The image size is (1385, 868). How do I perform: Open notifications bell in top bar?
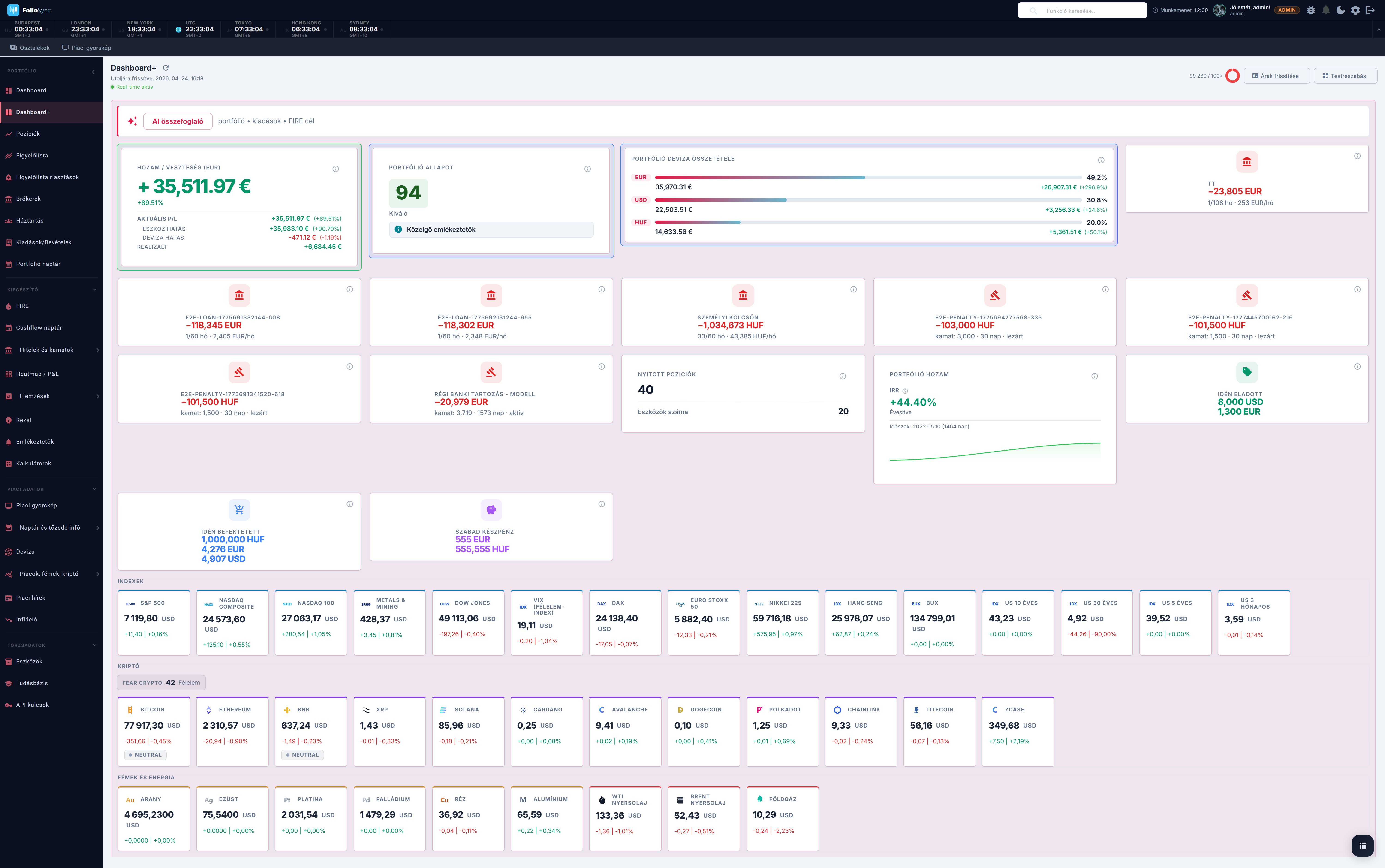(1326, 10)
